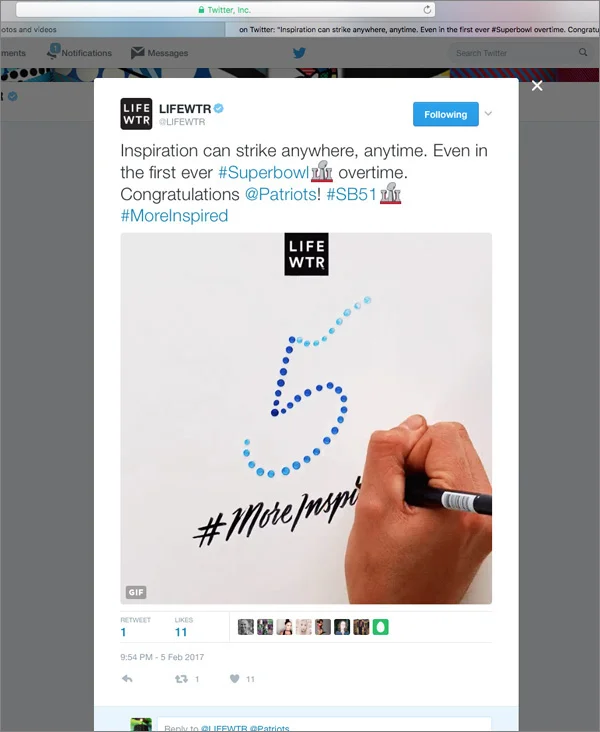Expand the chevron menu next to Following
Image resolution: width=600 pixels, height=732 pixels.
click(488, 113)
